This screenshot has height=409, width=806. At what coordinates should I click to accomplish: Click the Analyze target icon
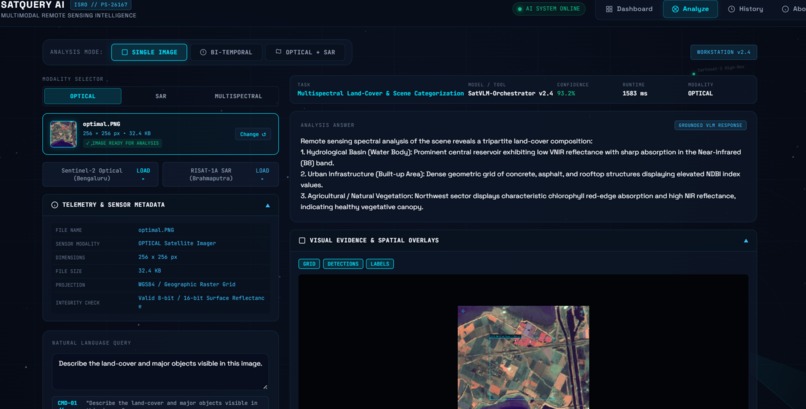pyautogui.click(x=675, y=9)
